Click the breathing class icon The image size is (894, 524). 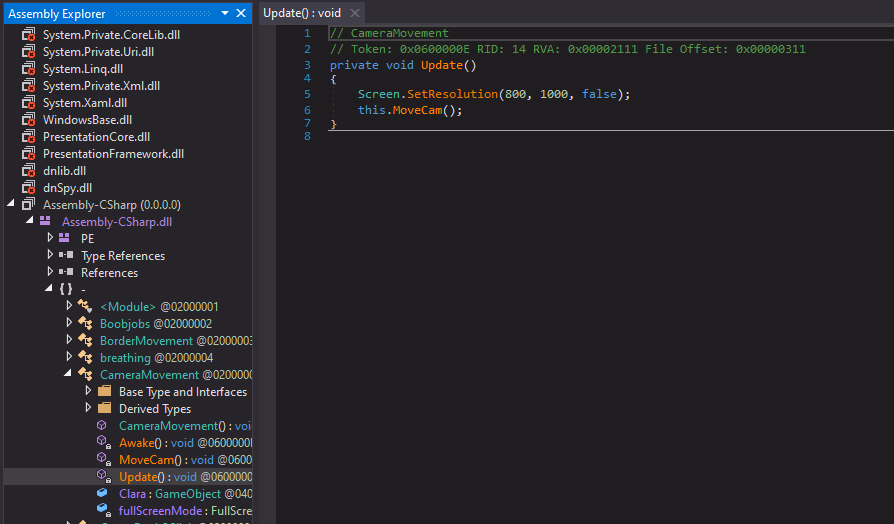click(x=85, y=358)
